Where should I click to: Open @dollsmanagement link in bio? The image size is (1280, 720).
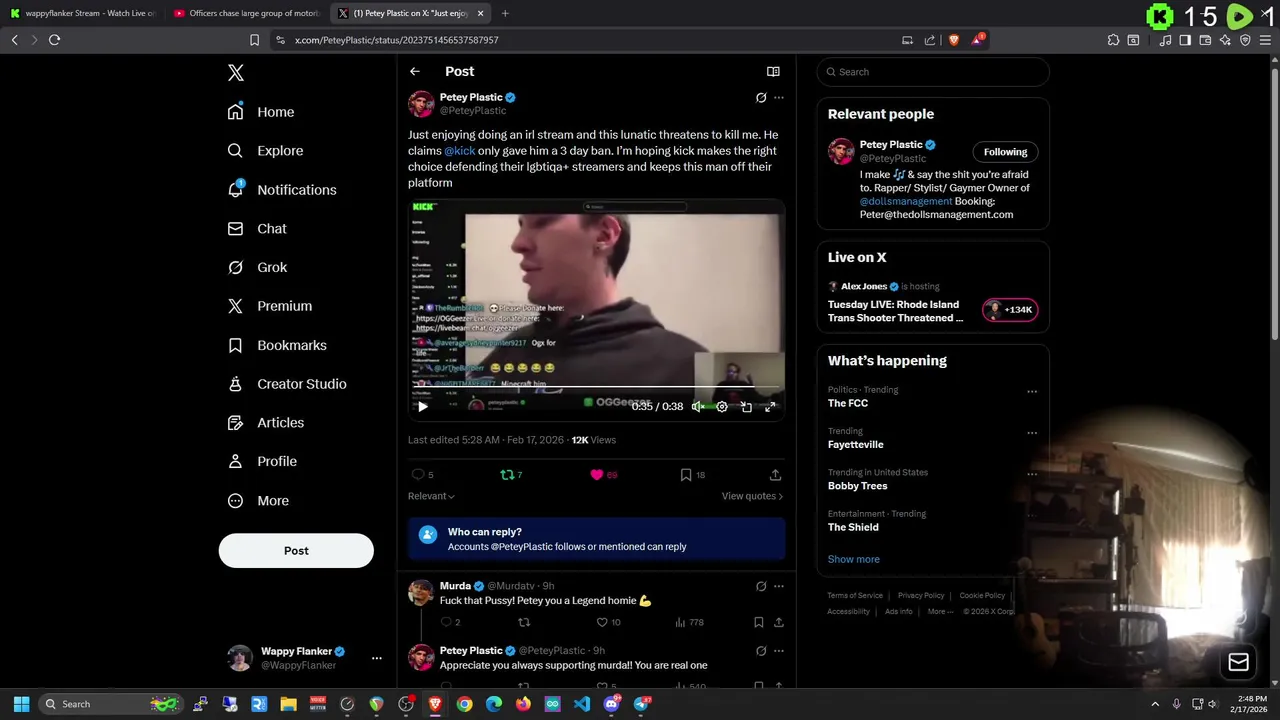pos(906,201)
